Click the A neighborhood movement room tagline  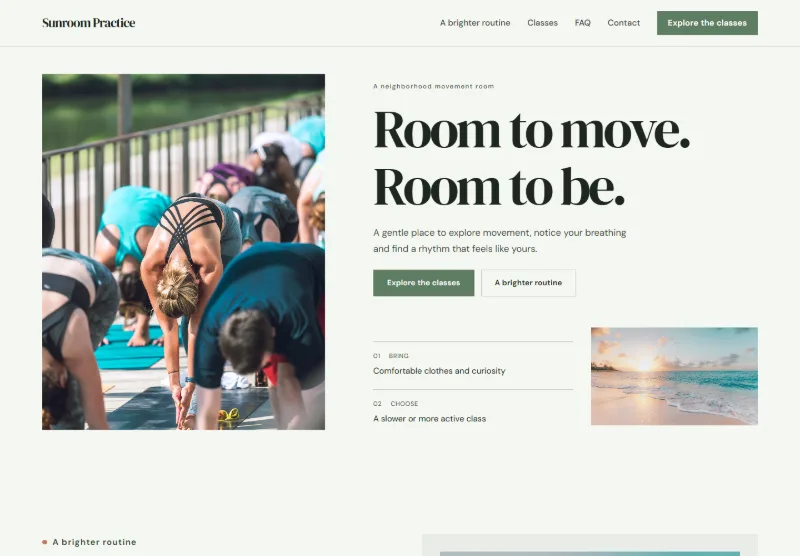point(434,86)
